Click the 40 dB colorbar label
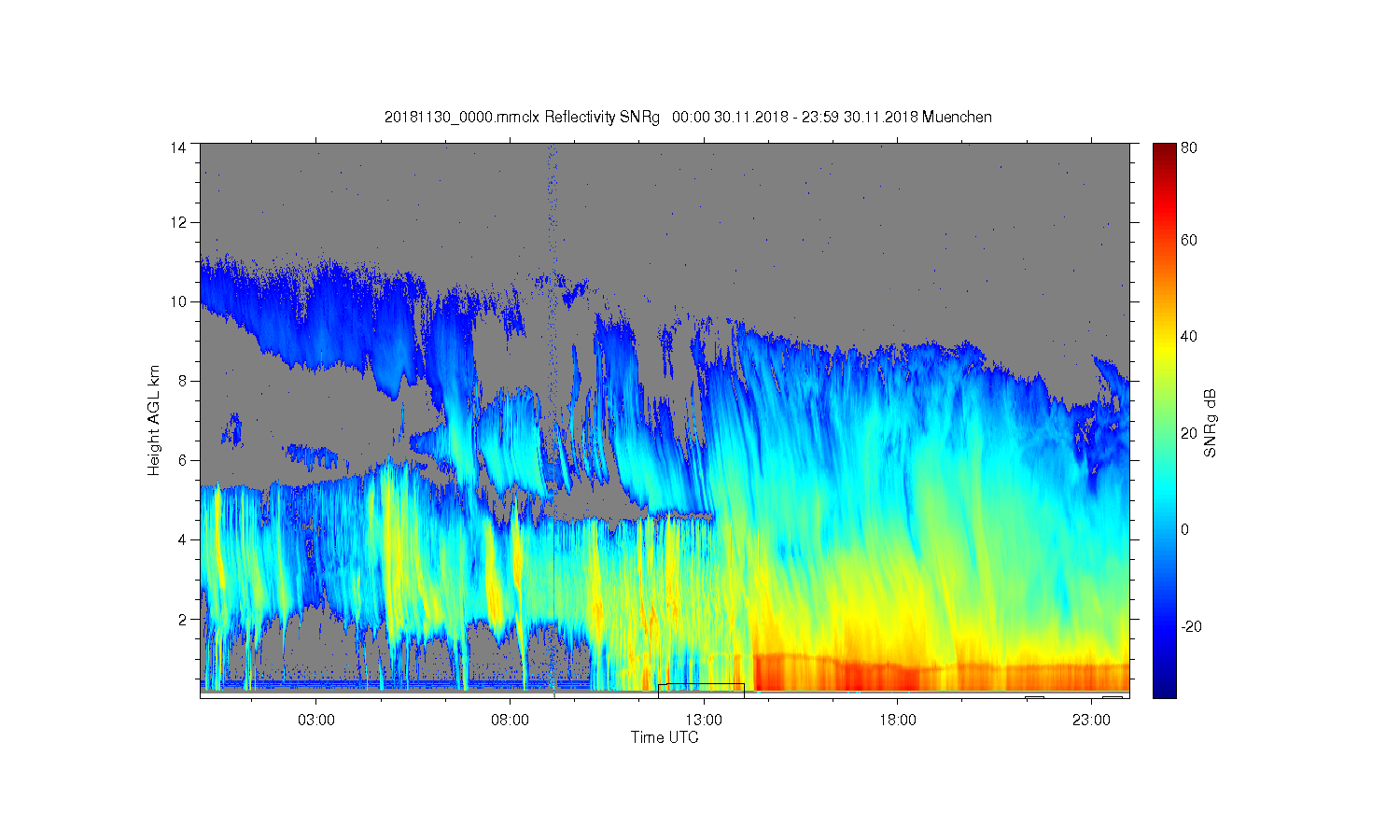This screenshot has height=840, width=1400. 1189,337
